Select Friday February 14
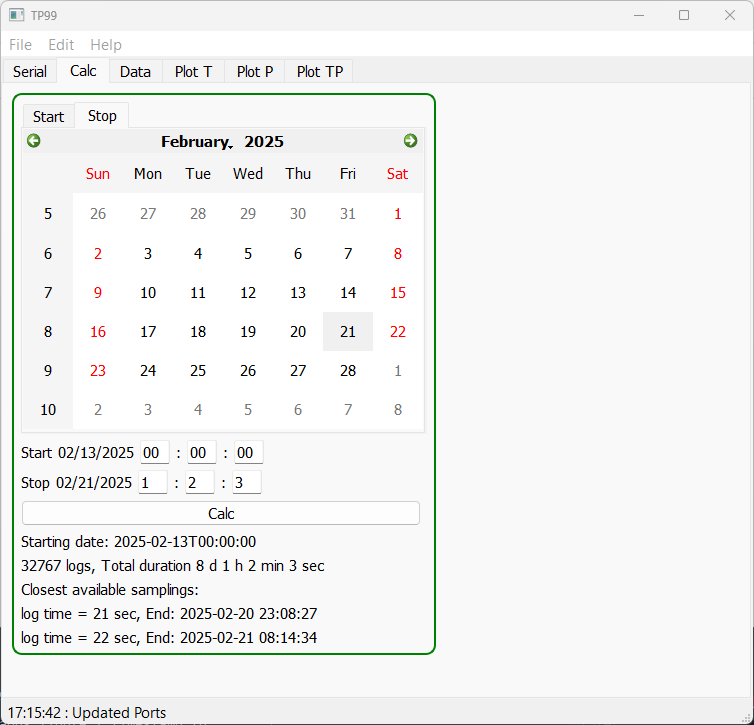 (348, 292)
